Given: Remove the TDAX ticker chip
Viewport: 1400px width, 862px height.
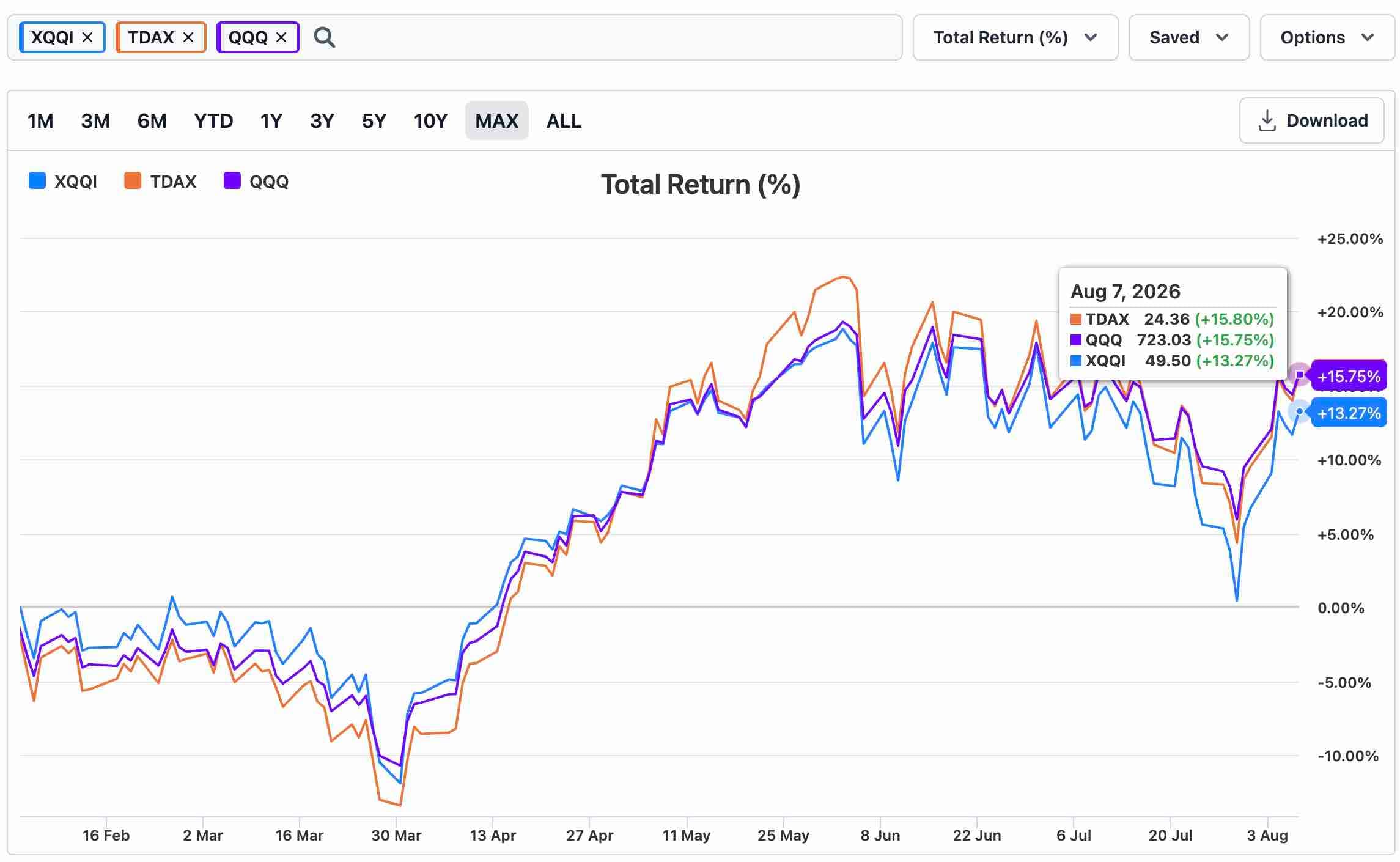Looking at the screenshot, I should pyautogui.click(x=188, y=37).
